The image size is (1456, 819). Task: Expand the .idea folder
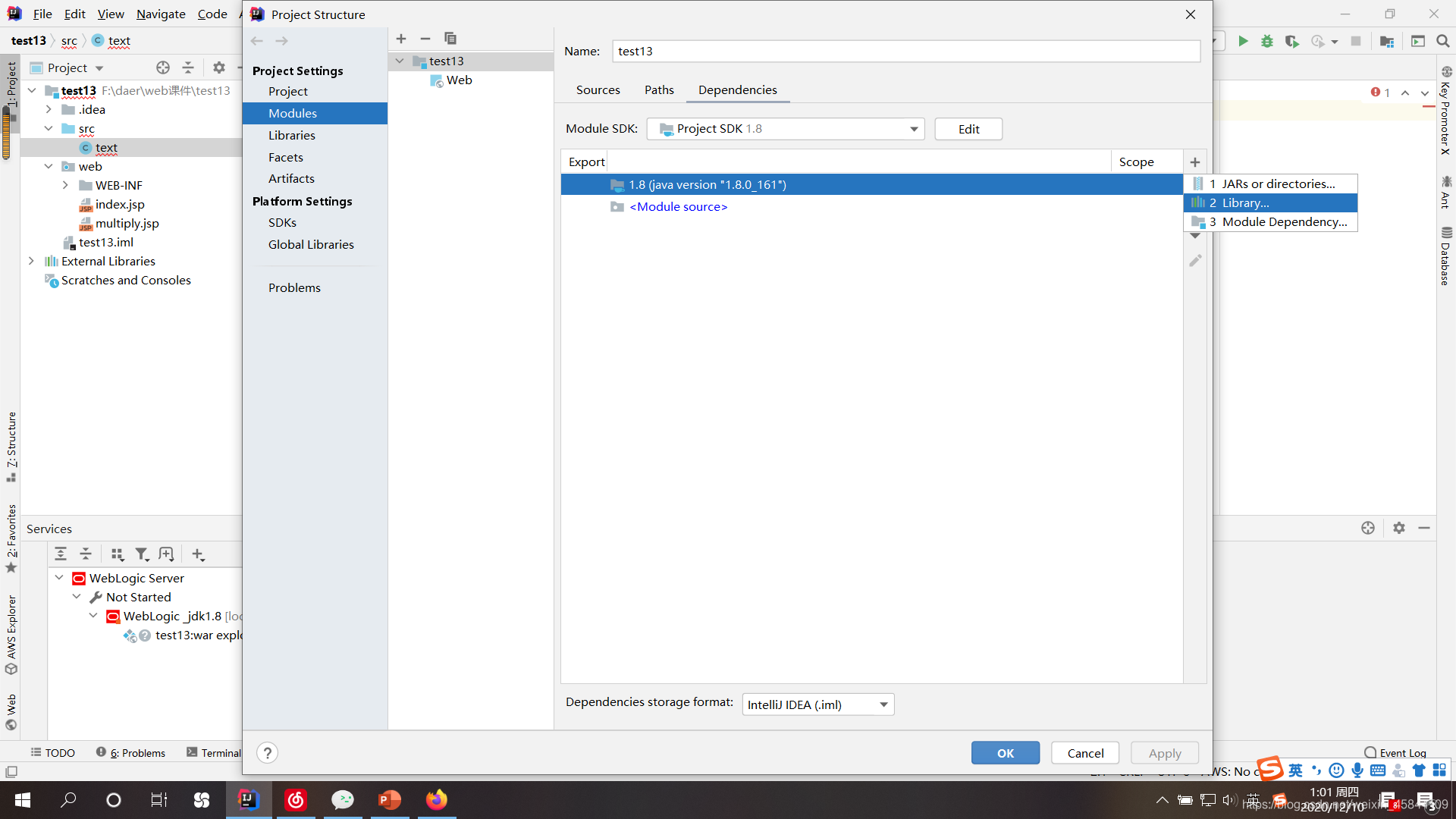49,110
